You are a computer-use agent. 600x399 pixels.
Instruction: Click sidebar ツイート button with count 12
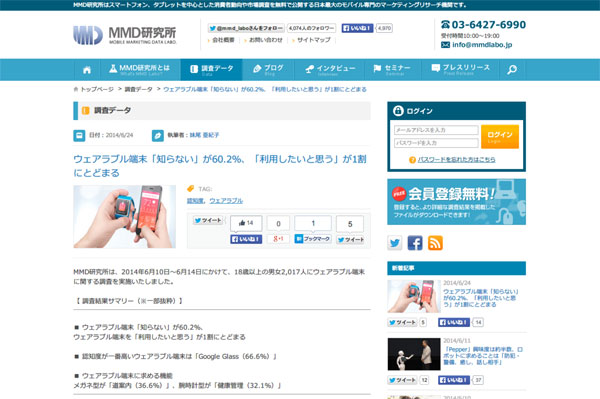pos(402,380)
